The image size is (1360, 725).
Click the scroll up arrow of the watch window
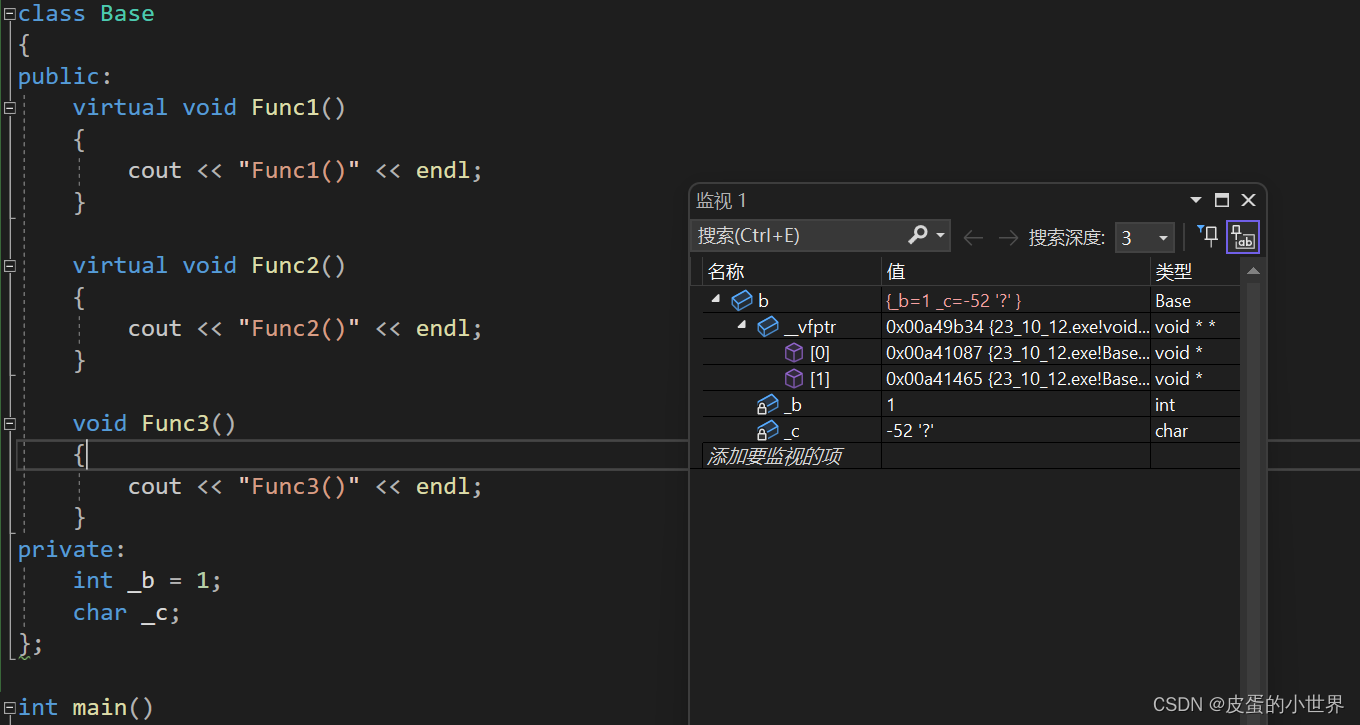(x=1253, y=271)
